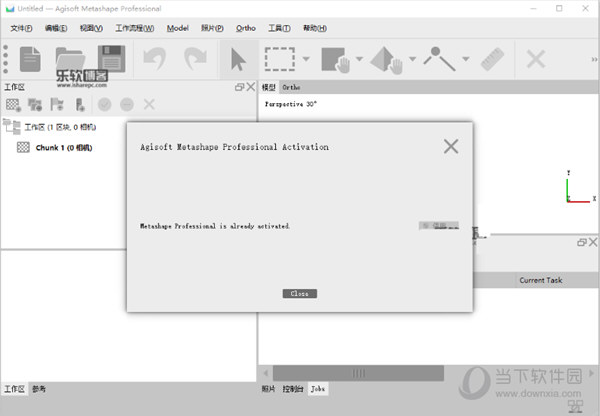The width and height of the screenshot is (600, 416).
Task: Switch to the 控制台 bottom tab
Action: pos(293,389)
